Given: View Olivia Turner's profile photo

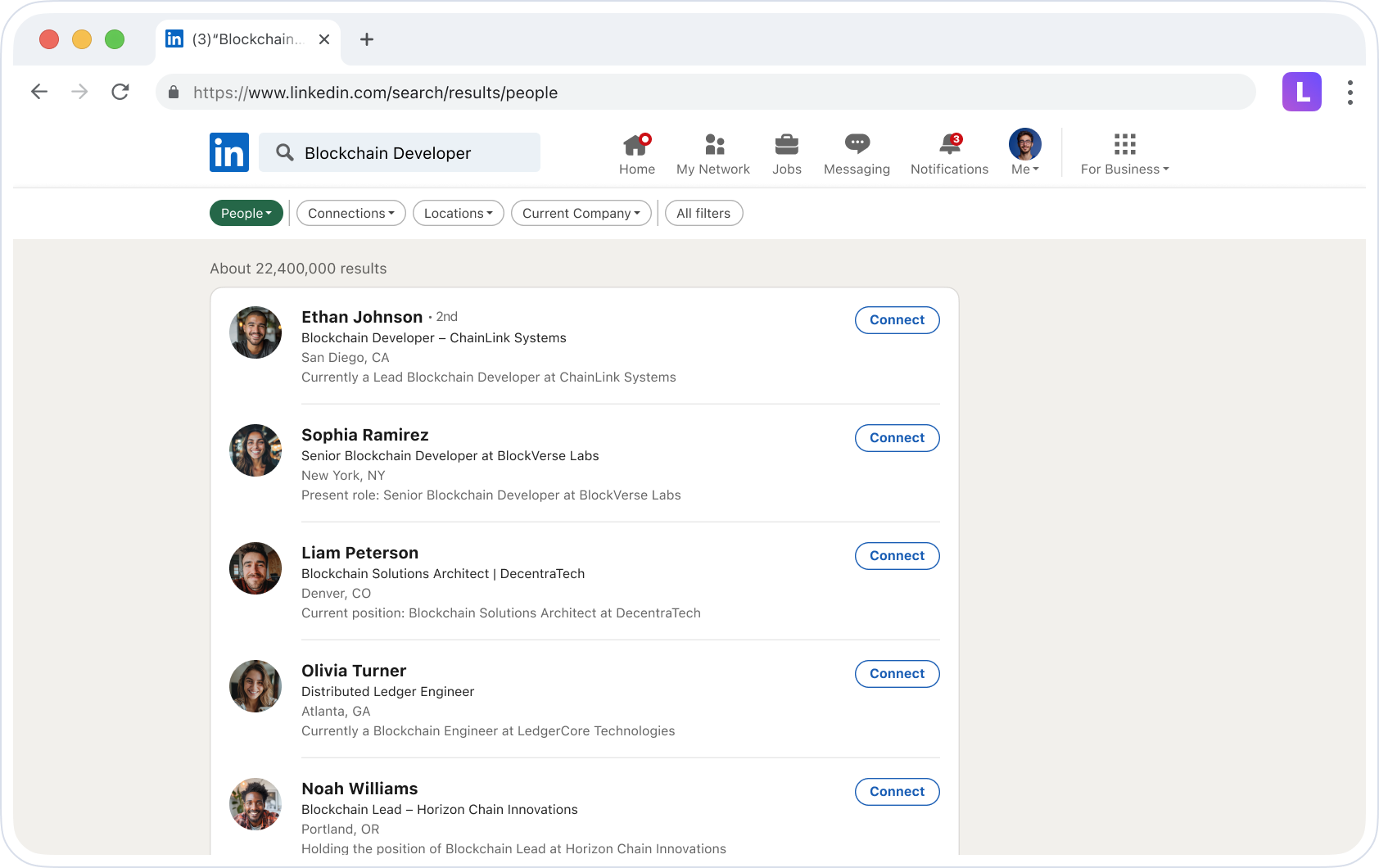Looking at the screenshot, I should tap(255, 686).
